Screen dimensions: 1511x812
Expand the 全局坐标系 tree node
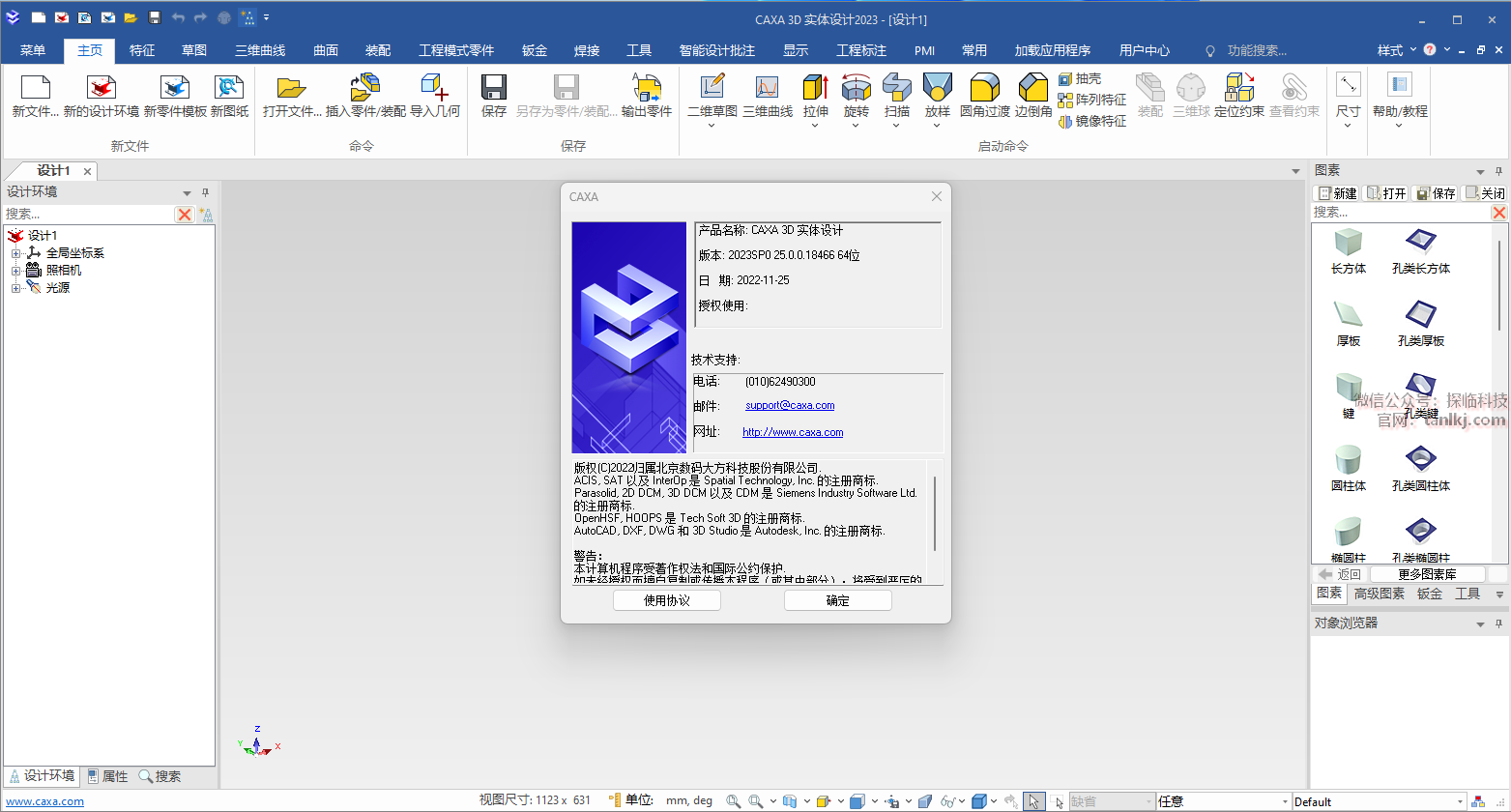pos(15,253)
